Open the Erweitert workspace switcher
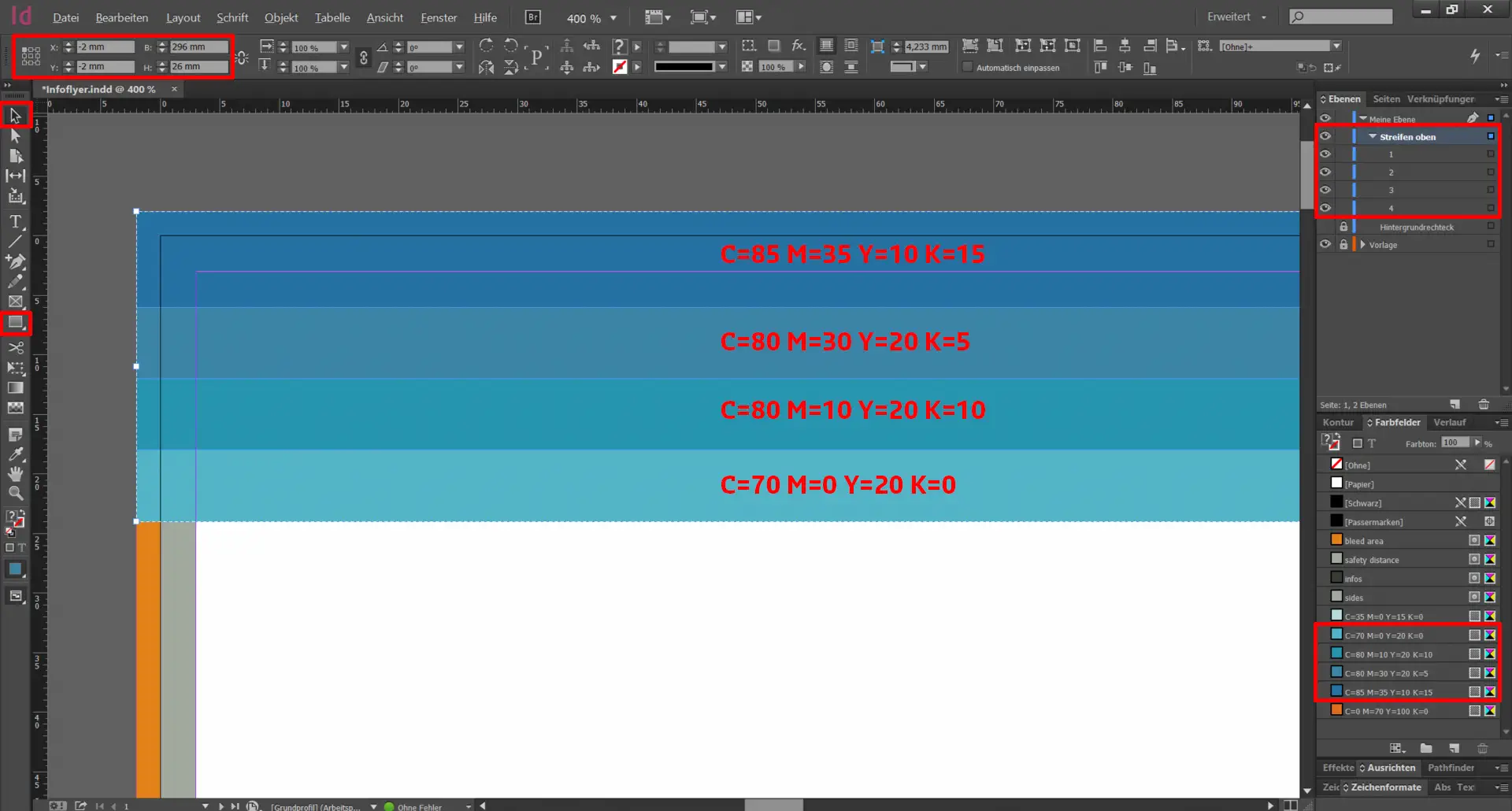This screenshot has height=811, width=1512. click(x=1236, y=17)
